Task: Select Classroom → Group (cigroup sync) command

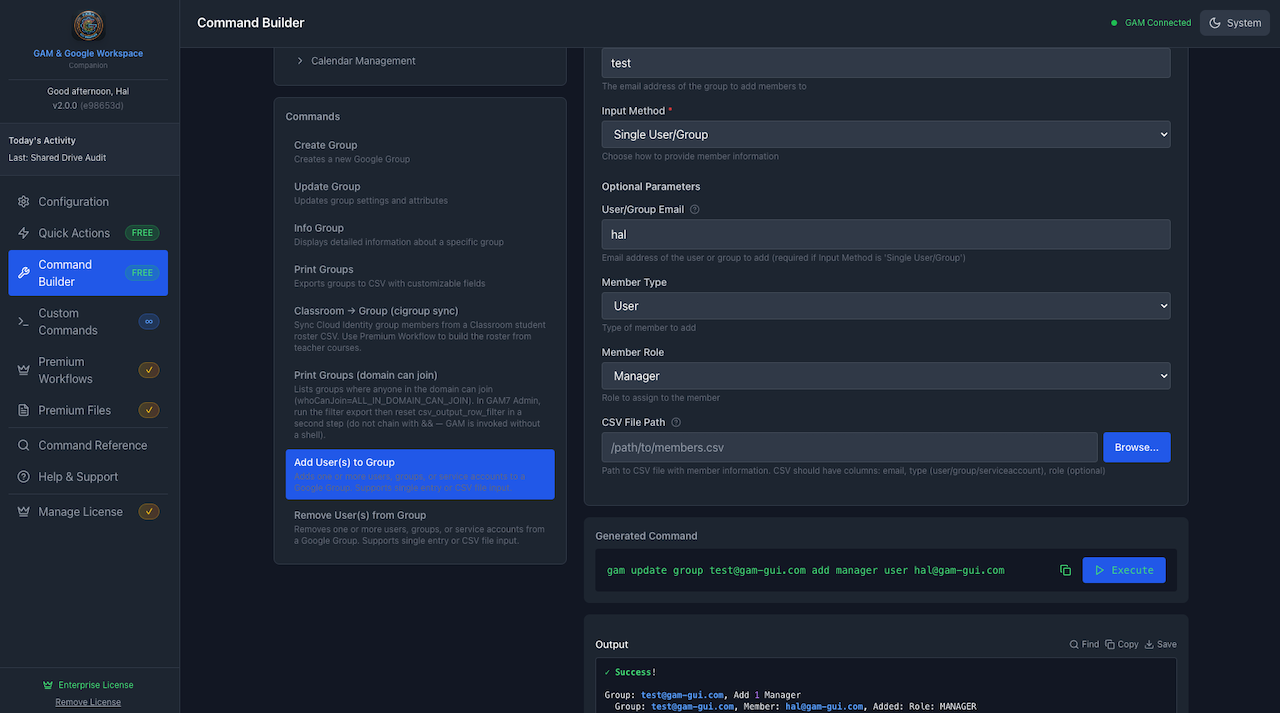Action: pos(420,329)
